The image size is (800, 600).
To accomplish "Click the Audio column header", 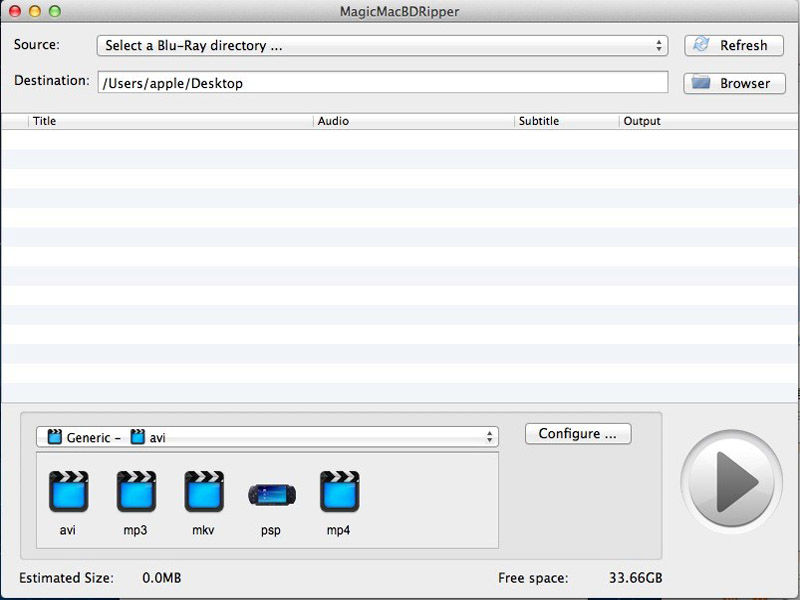I will 413,121.
